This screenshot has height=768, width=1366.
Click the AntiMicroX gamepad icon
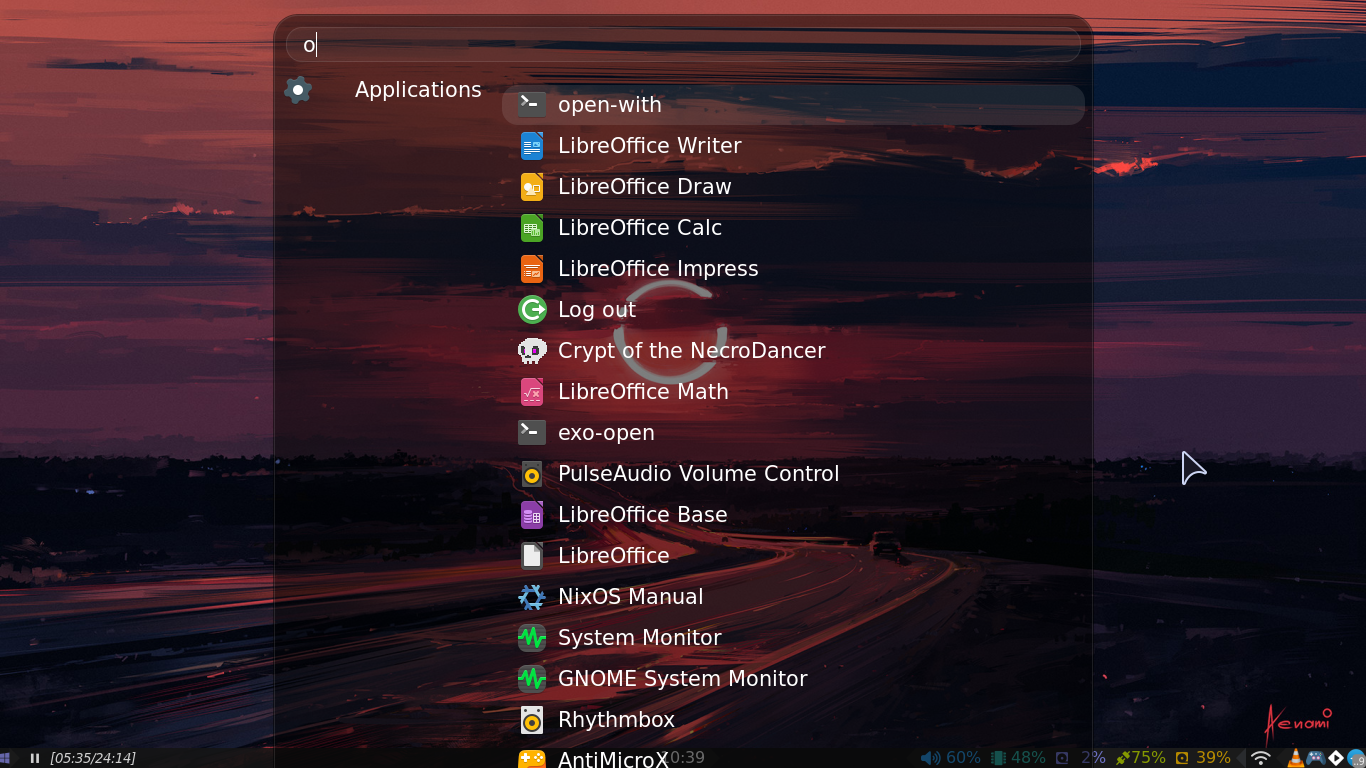pos(532,759)
